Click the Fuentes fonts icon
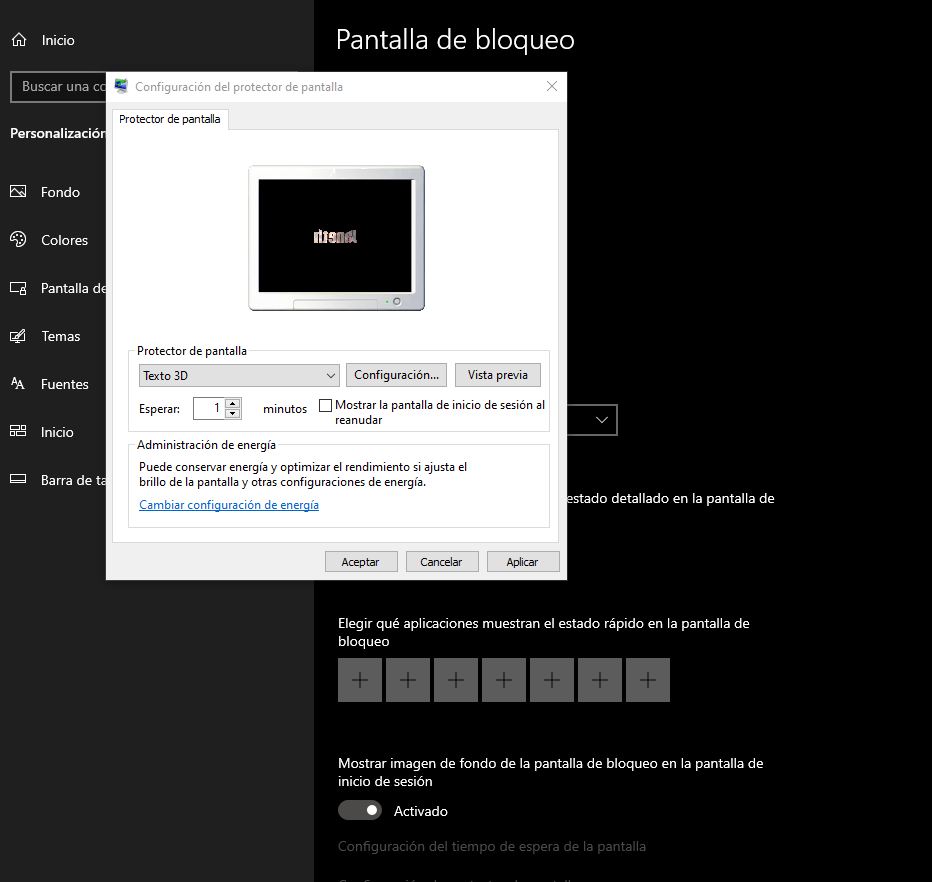 click(18, 384)
